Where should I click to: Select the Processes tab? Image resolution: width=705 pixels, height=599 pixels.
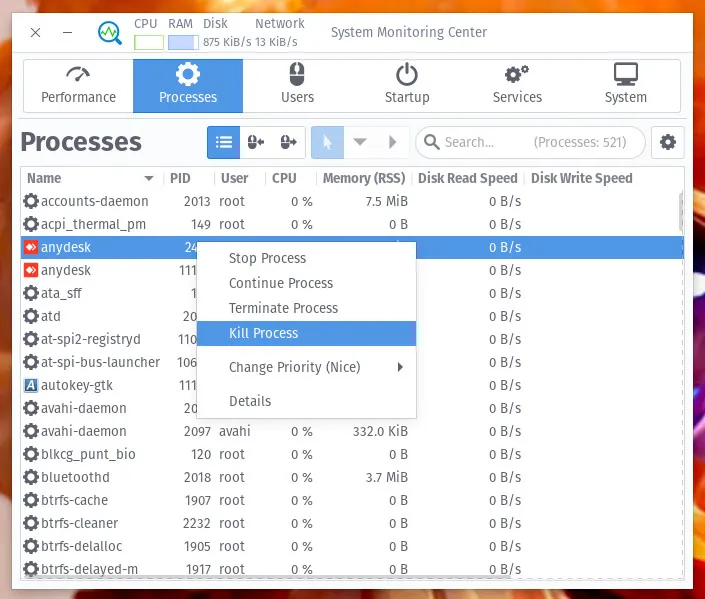coord(188,85)
